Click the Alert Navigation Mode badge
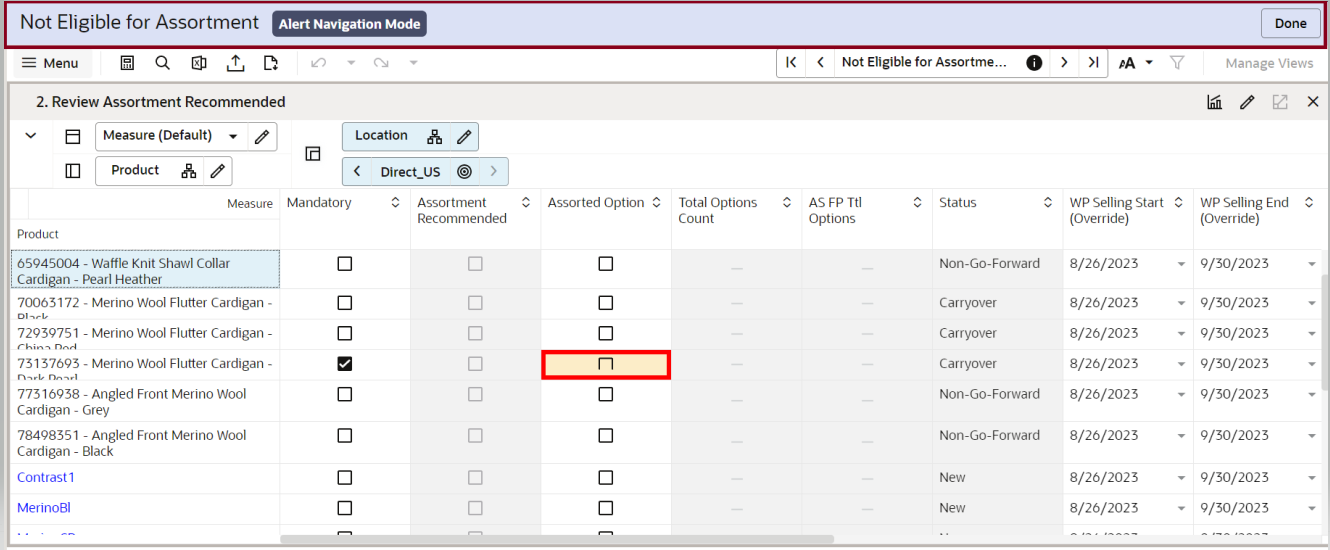Viewport: 1330px width, 550px height. click(349, 24)
